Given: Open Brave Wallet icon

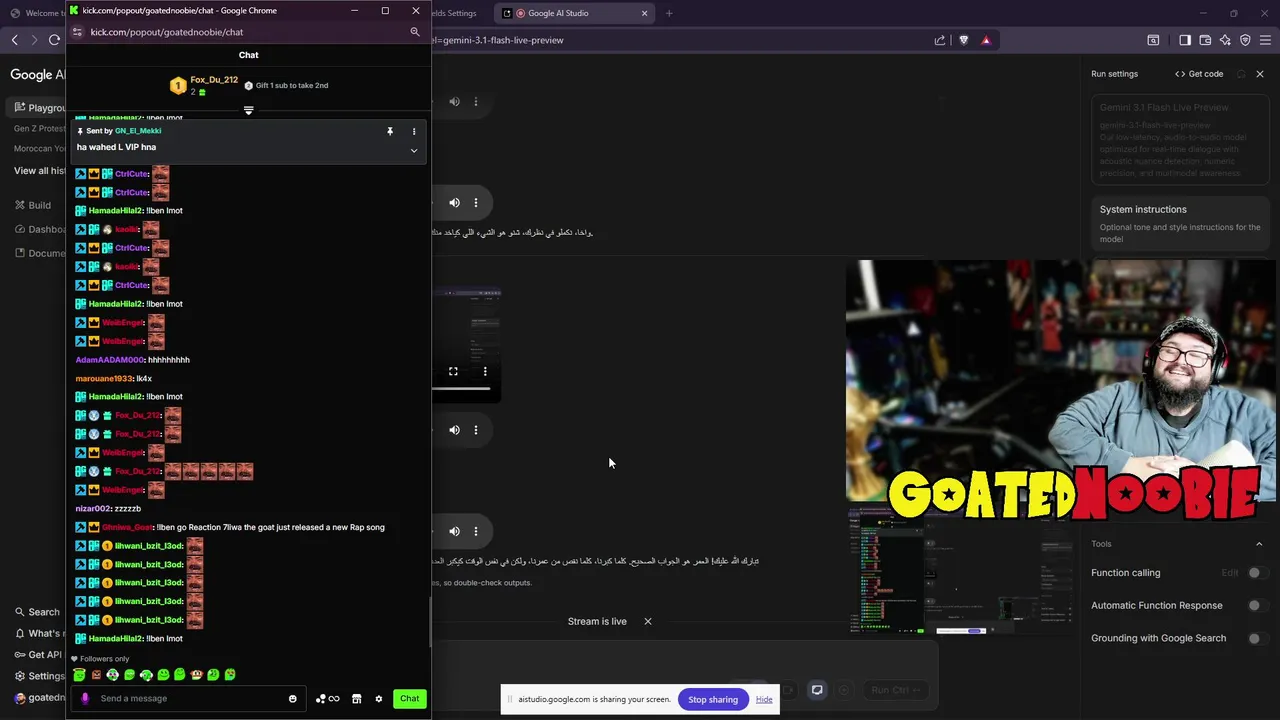Looking at the screenshot, I should click(1205, 40).
